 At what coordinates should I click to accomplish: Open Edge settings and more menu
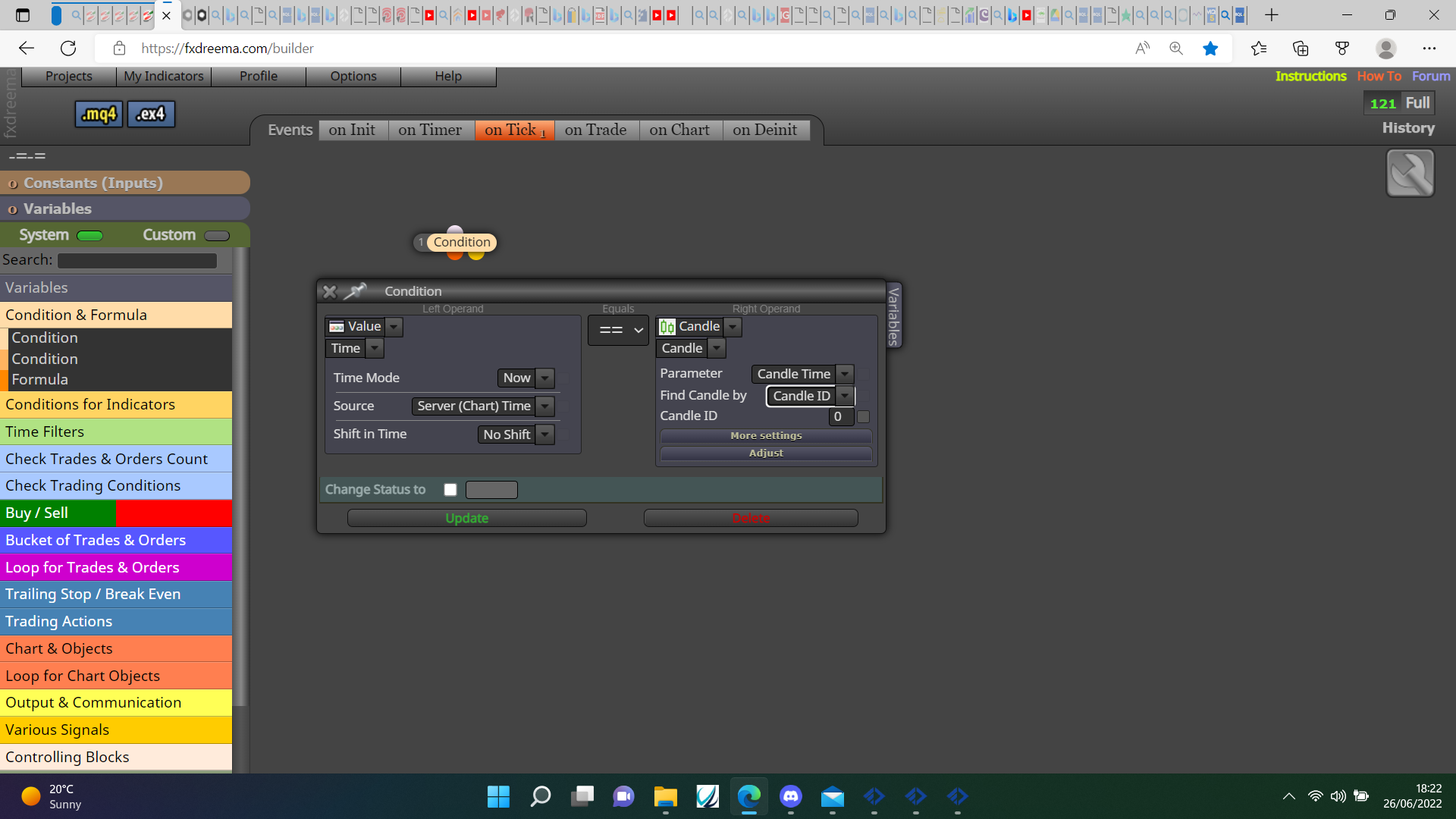pos(1429,49)
